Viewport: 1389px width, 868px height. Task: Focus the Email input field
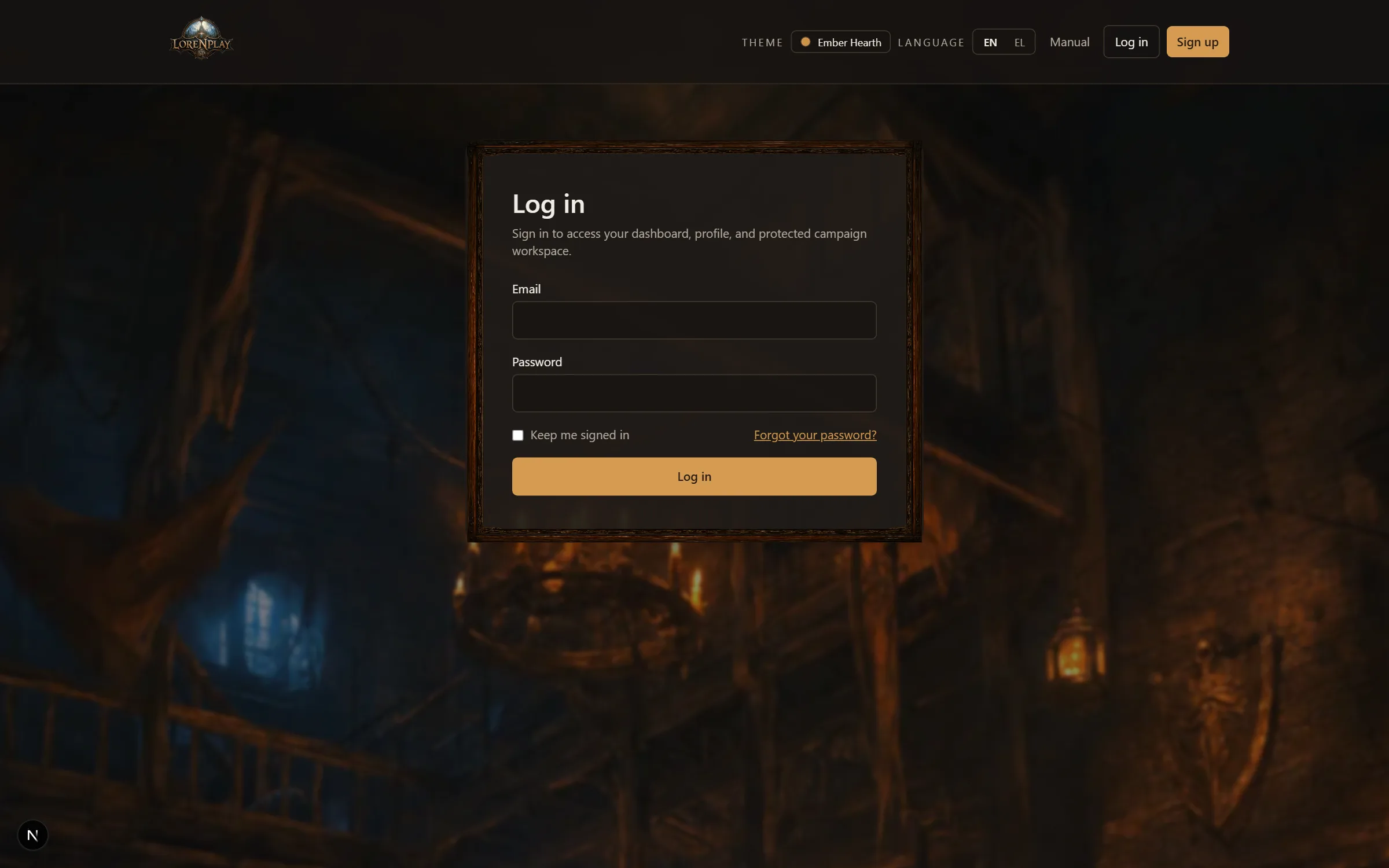694,320
